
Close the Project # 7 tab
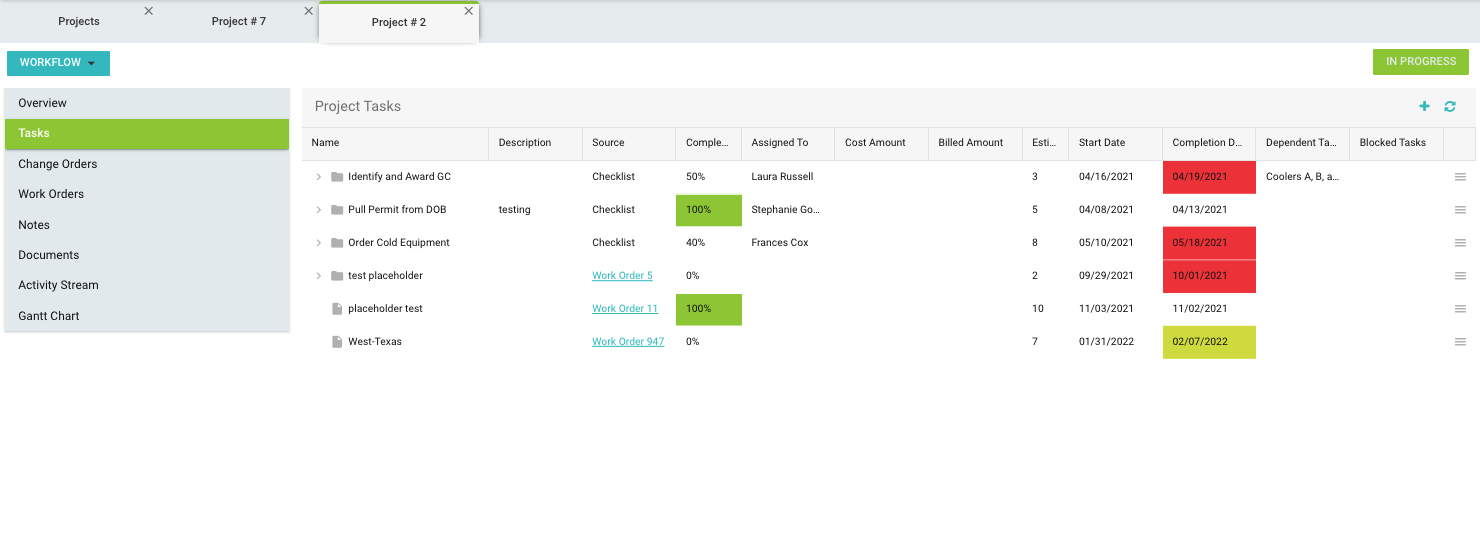tap(308, 11)
